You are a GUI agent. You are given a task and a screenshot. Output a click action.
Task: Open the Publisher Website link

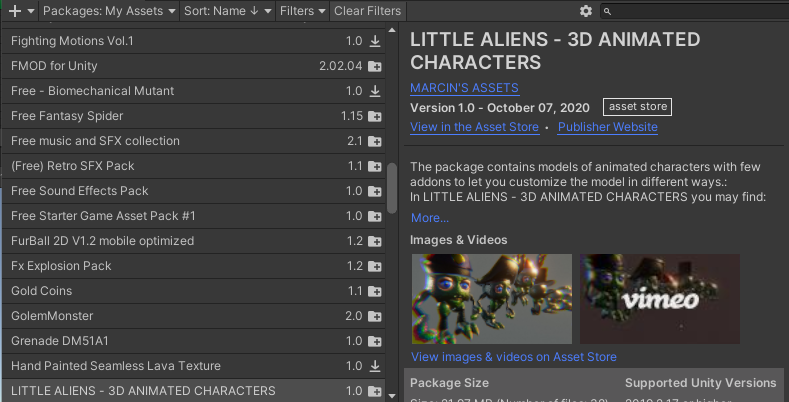(x=608, y=127)
